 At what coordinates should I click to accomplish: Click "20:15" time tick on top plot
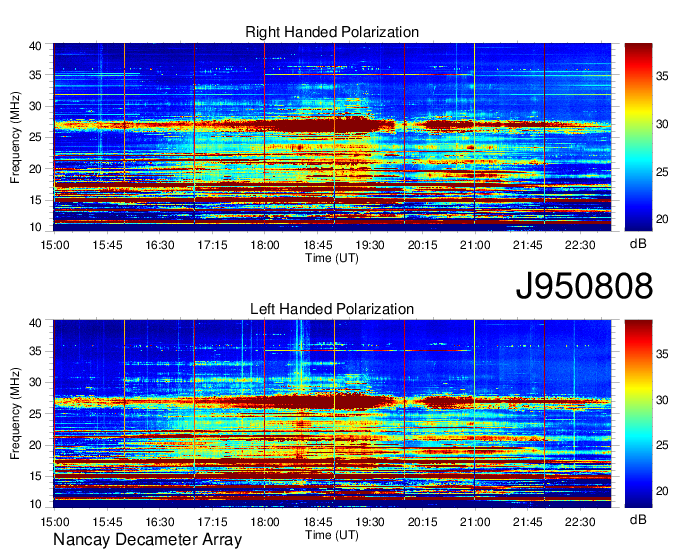click(422, 245)
